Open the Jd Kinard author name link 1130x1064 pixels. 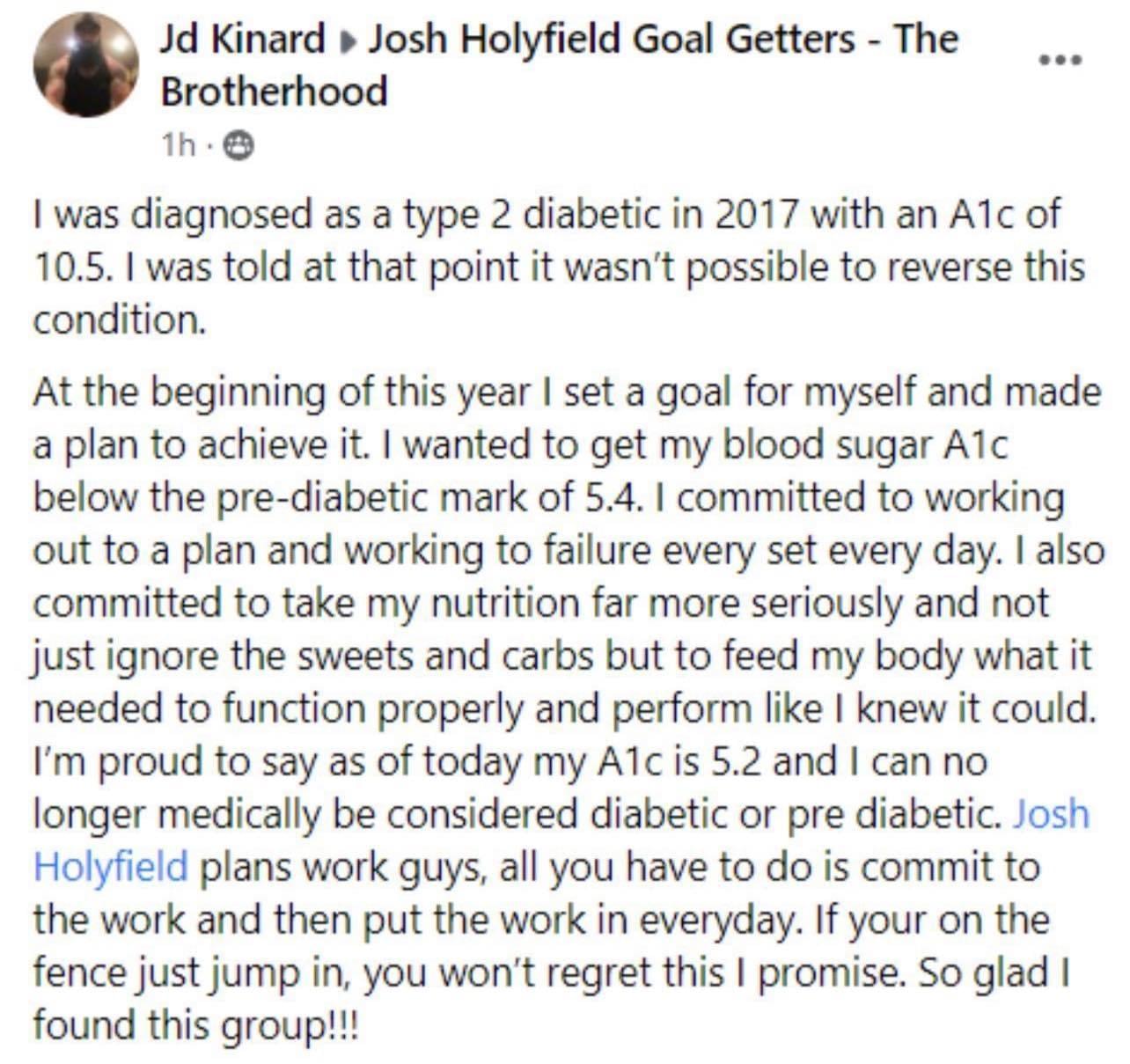click(x=242, y=40)
